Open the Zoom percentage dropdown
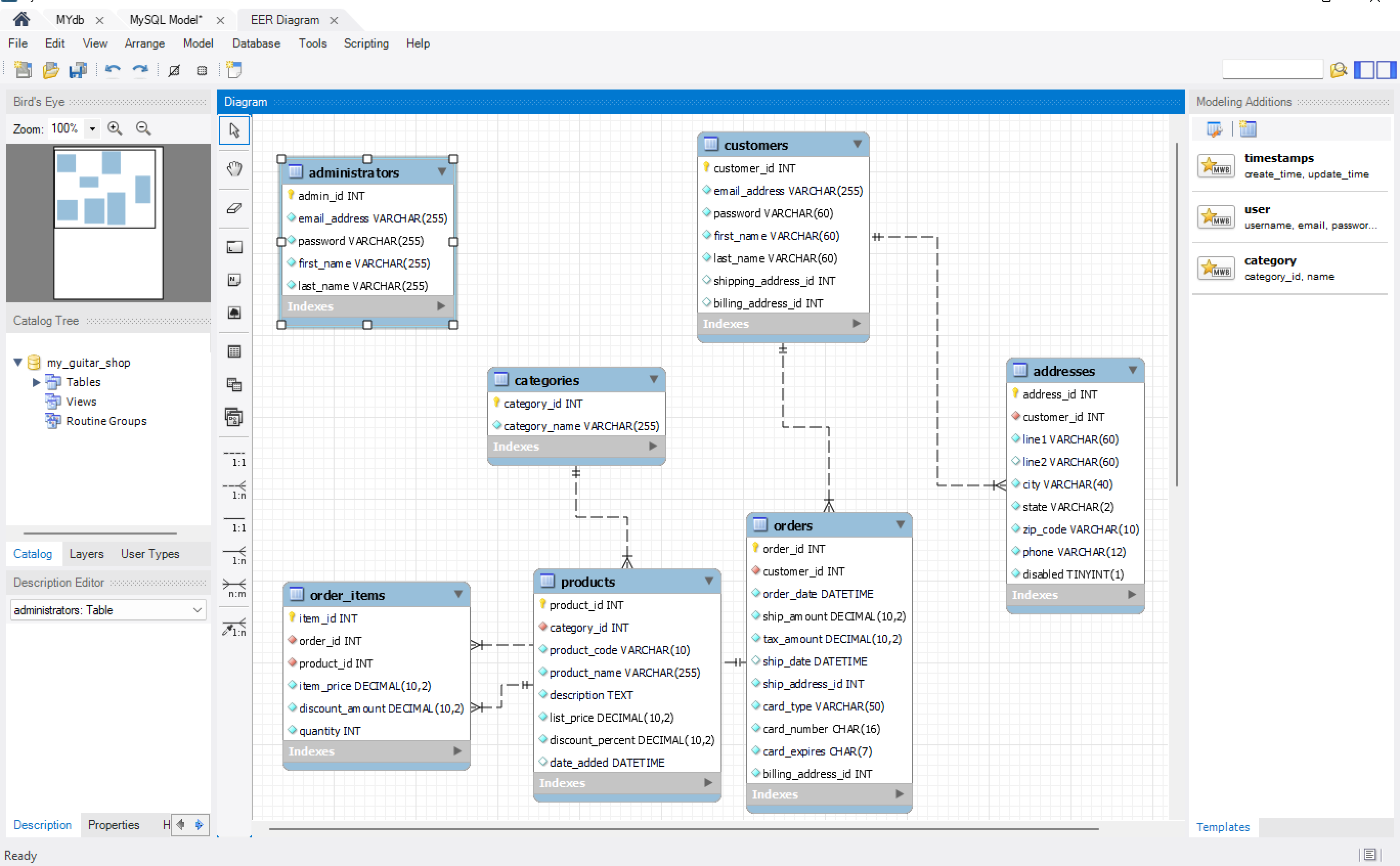The width and height of the screenshot is (1400, 866). click(x=92, y=129)
